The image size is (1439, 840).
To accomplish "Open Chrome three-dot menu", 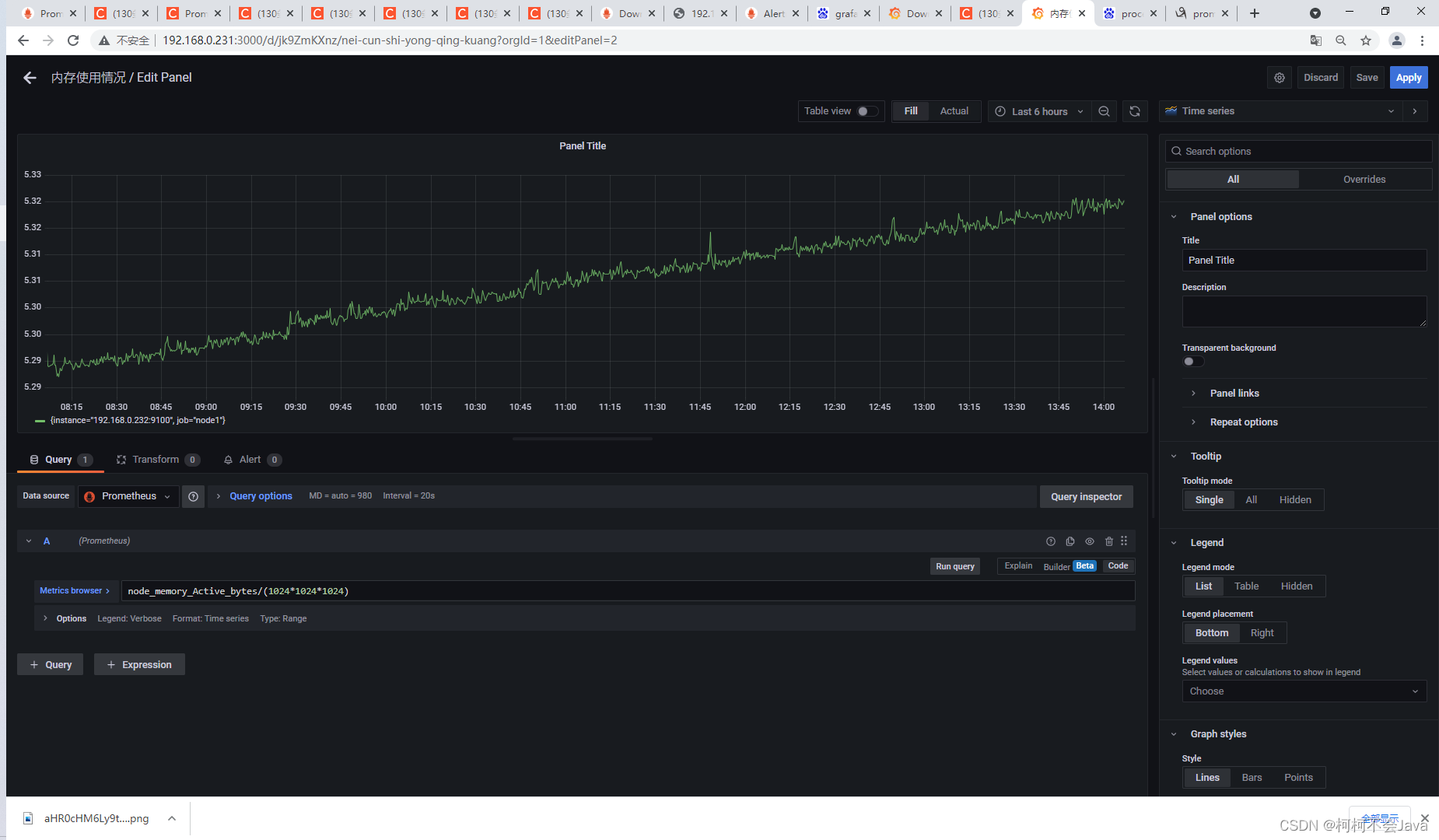I will 1423,40.
